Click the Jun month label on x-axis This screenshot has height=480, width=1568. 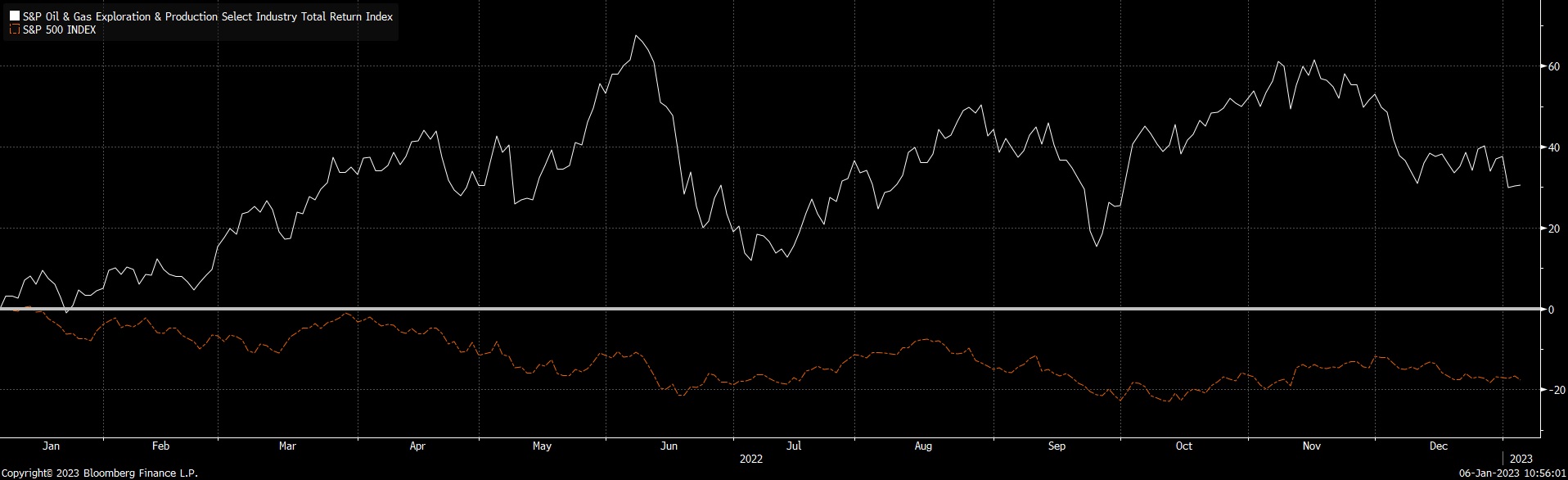coord(669,446)
